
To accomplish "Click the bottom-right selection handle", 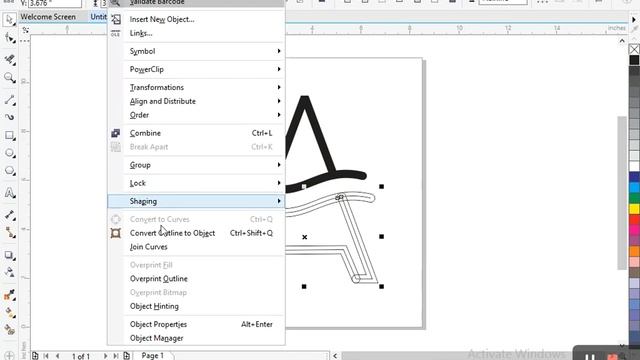I will [x=381, y=287].
